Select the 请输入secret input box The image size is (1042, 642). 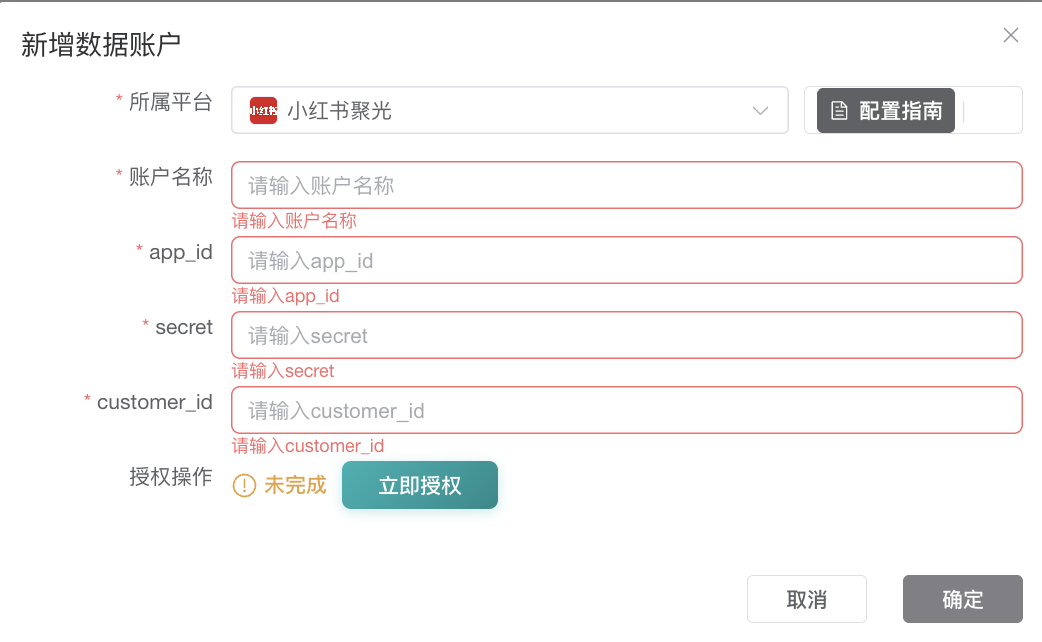[626, 335]
